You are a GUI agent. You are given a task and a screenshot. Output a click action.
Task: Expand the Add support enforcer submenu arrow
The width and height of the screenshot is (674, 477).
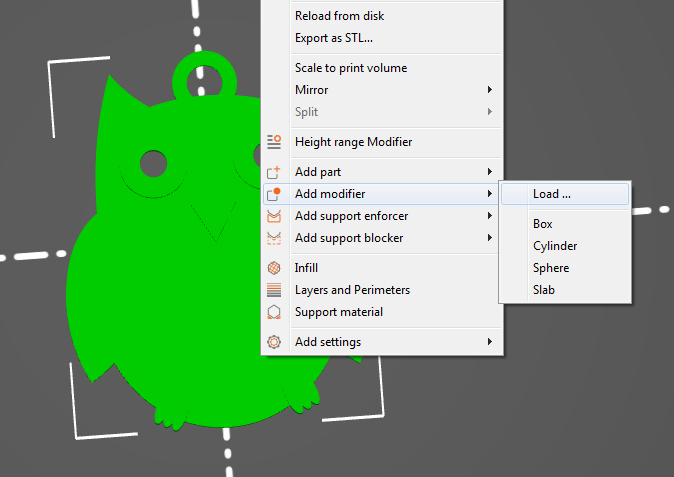490,215
